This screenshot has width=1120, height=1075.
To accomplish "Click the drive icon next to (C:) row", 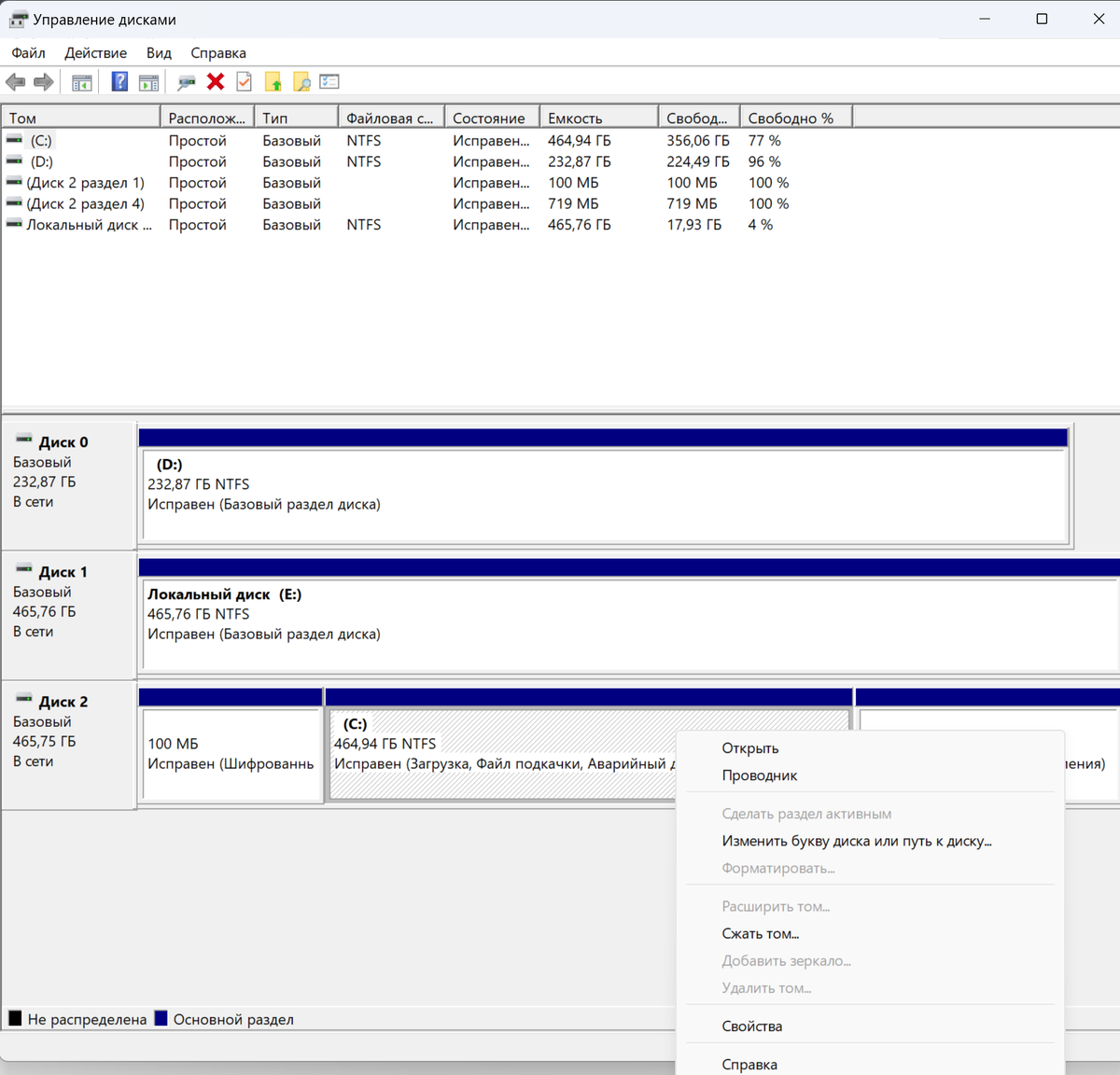I will (14, 140).
